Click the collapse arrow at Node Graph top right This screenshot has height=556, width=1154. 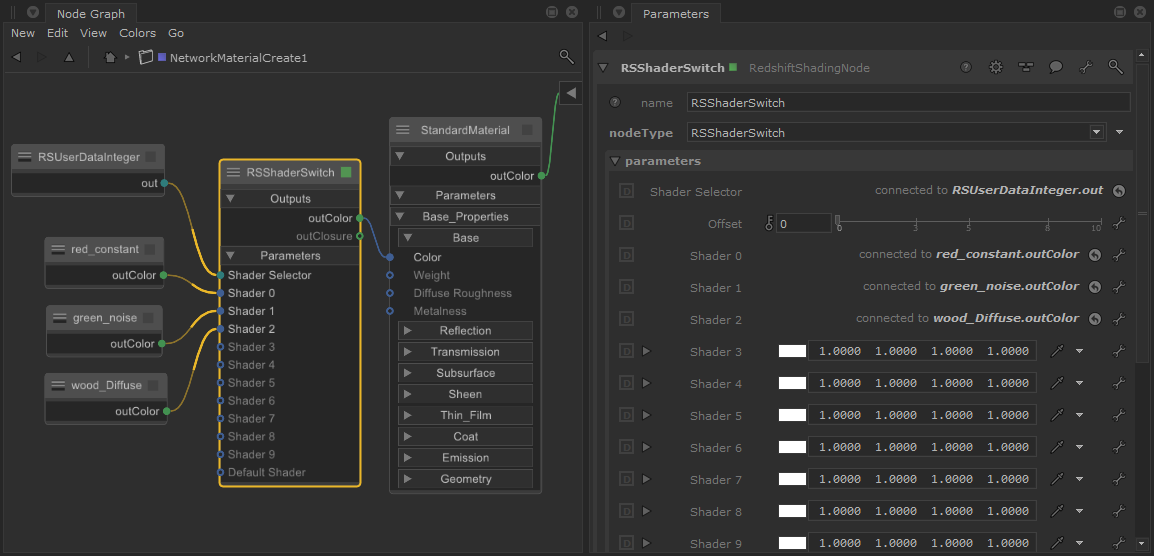[x=571, y=94]
